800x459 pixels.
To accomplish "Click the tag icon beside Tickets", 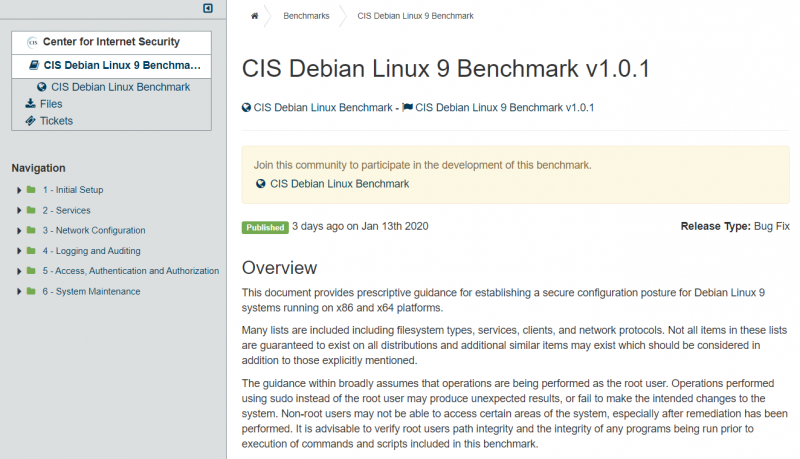I will coord(30,121).
